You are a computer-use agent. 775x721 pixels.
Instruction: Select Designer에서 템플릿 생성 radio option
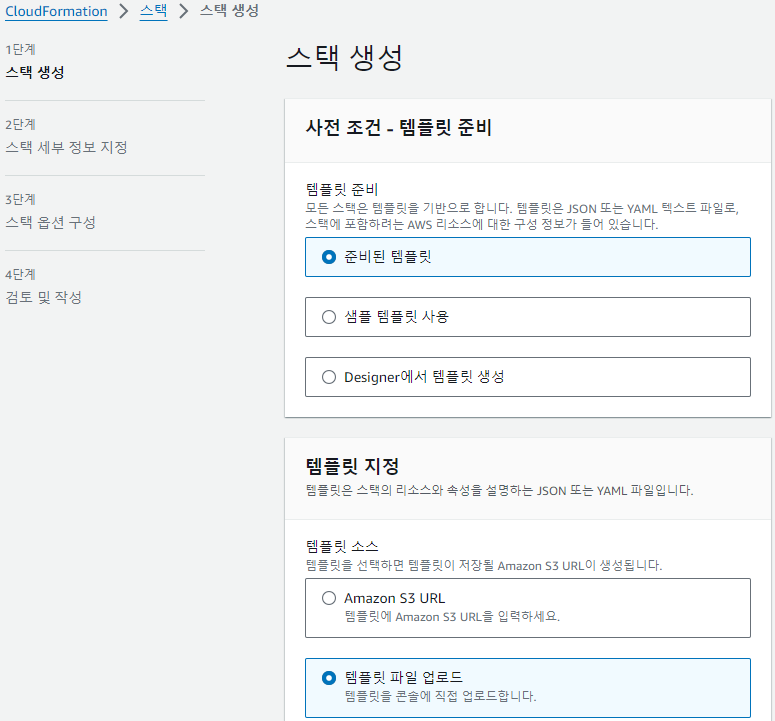(x=527, y=377)
